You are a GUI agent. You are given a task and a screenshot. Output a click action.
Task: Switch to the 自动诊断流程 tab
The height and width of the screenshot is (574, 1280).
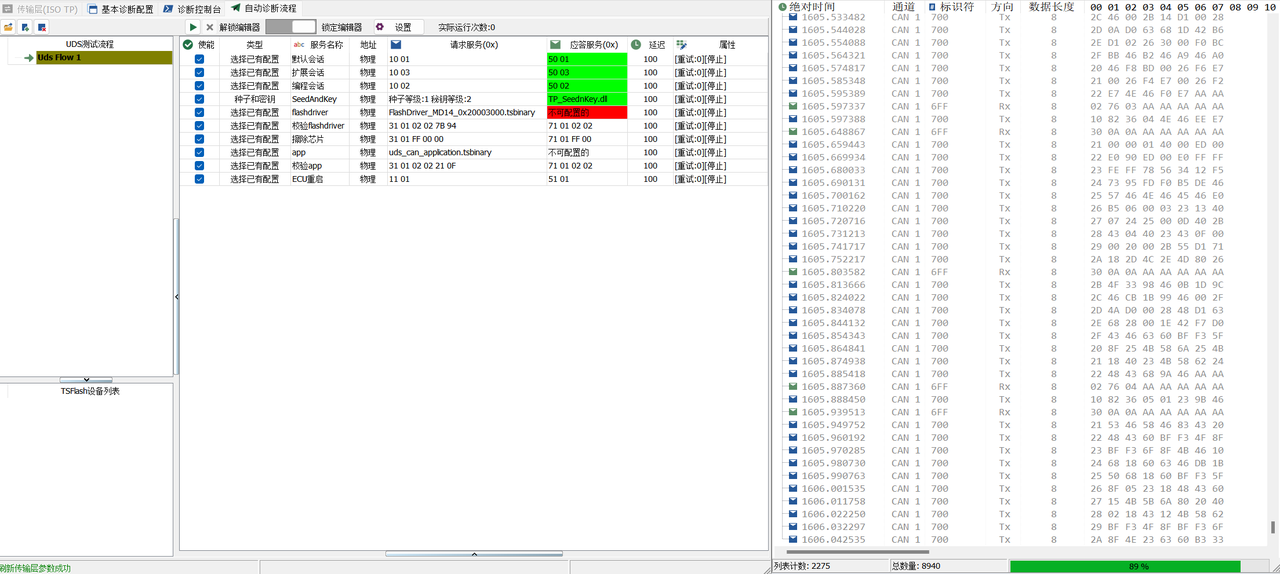pos(263,8)
